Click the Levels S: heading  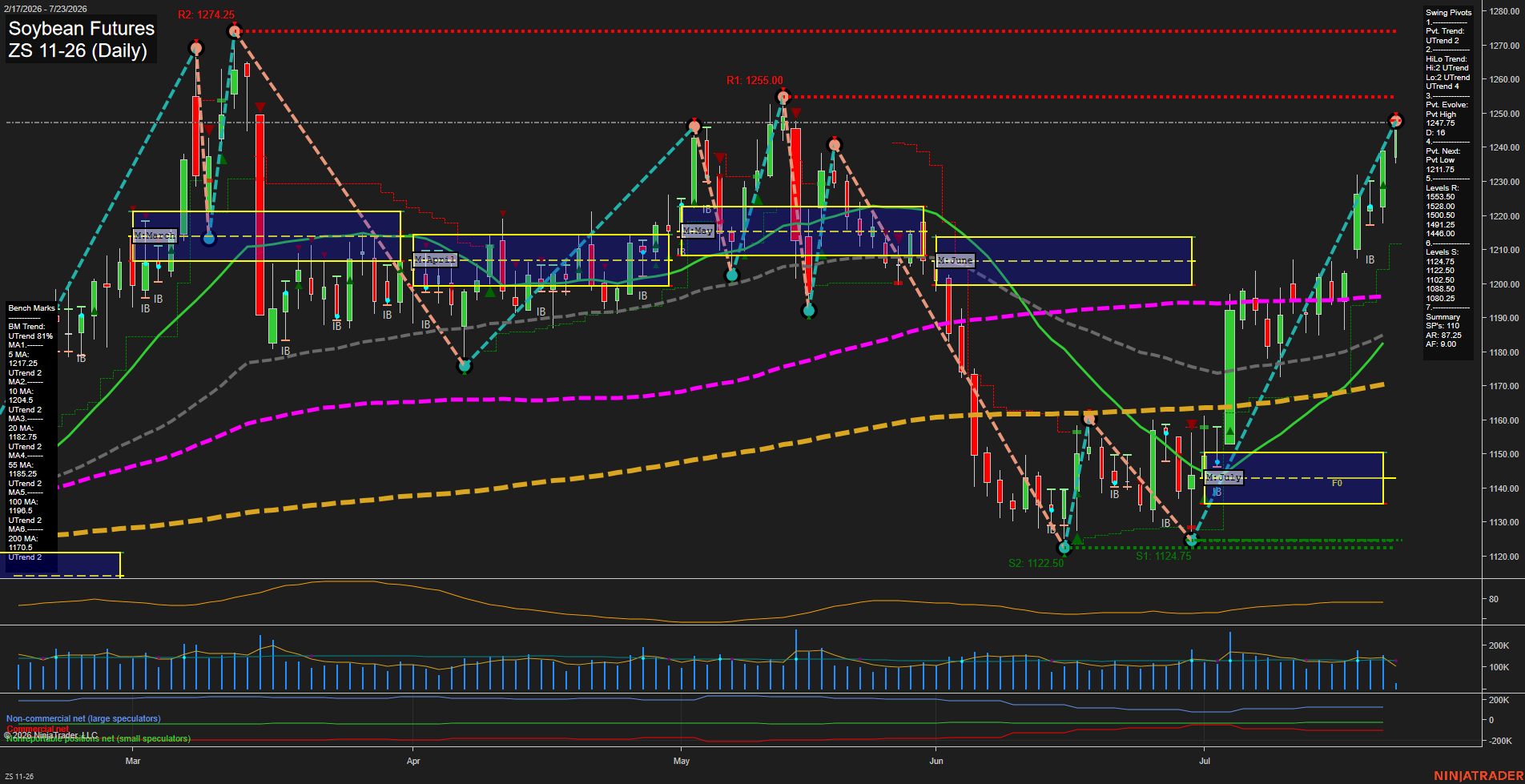point(1443,252)
